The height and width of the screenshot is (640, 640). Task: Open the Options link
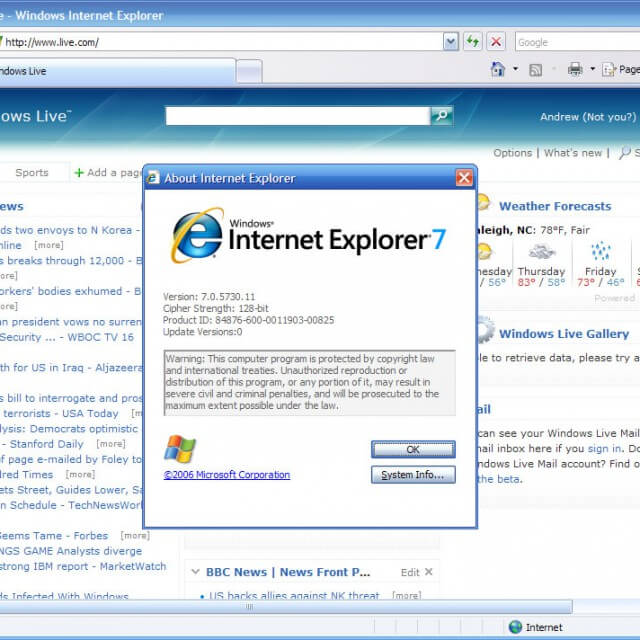pyautogui.click(x=513, y=153)
